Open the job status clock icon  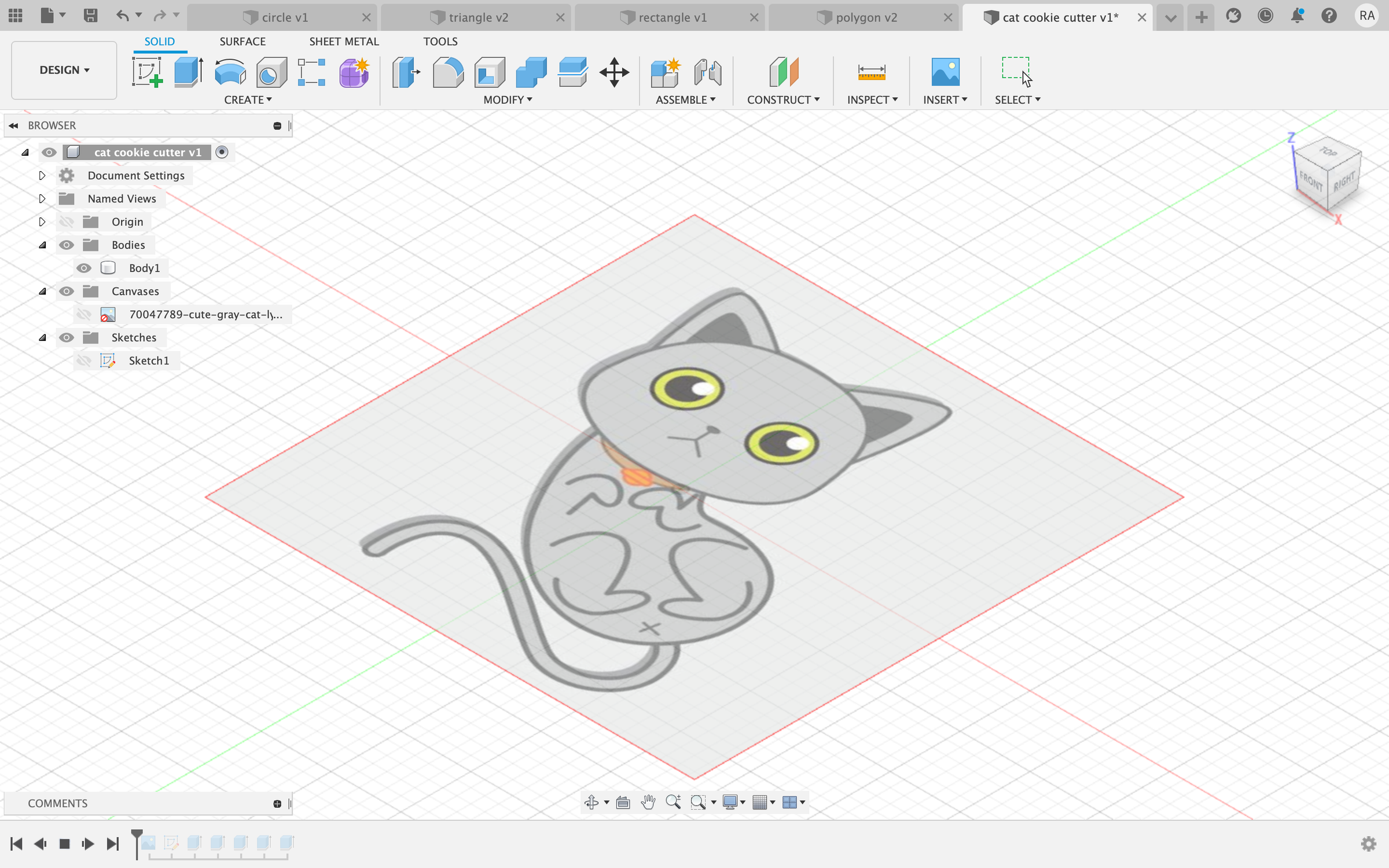pyautogui.click(x=1266, y=16)
